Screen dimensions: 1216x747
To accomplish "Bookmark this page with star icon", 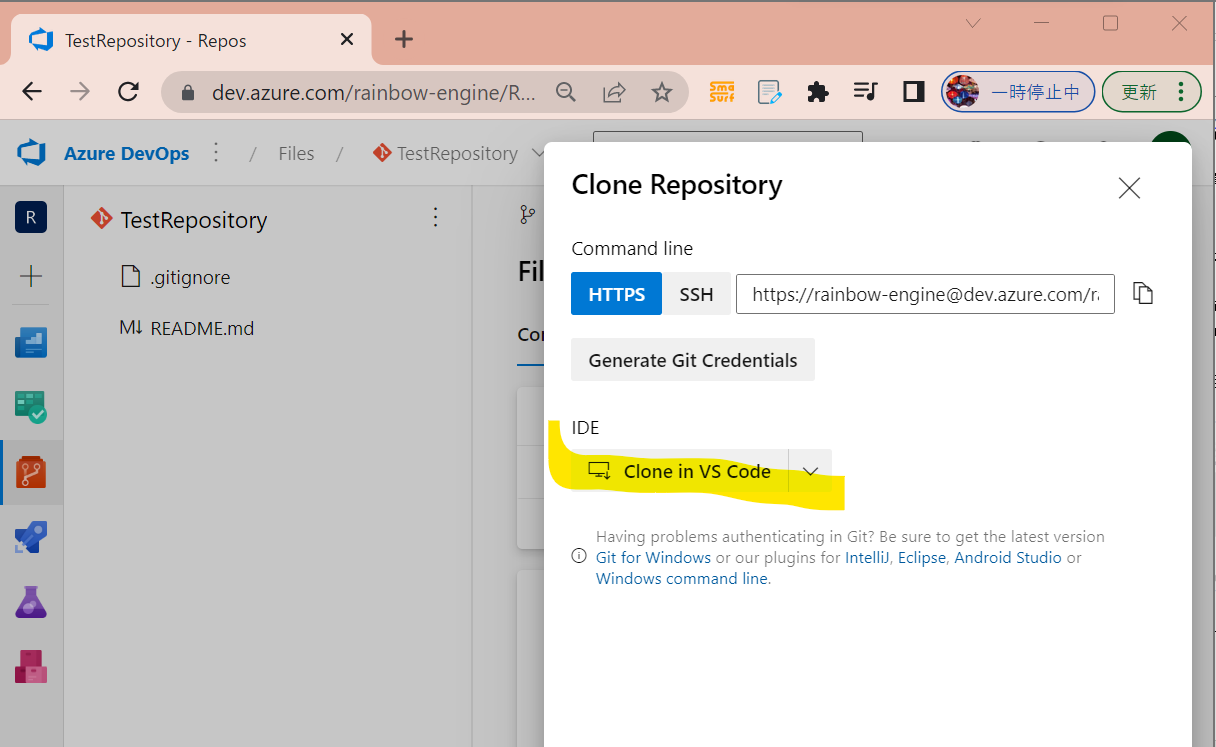I will point(662,92).
